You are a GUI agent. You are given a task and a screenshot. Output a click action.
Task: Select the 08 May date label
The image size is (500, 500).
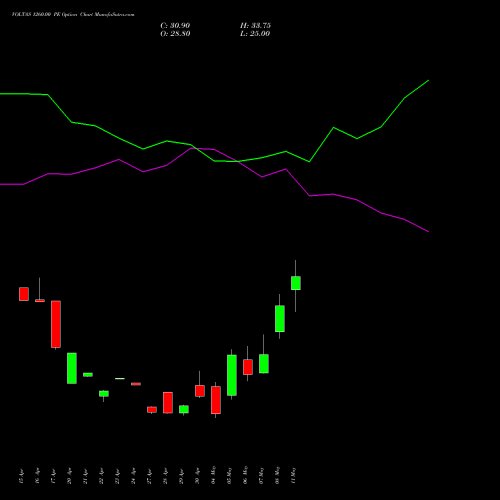pos(278,475)
